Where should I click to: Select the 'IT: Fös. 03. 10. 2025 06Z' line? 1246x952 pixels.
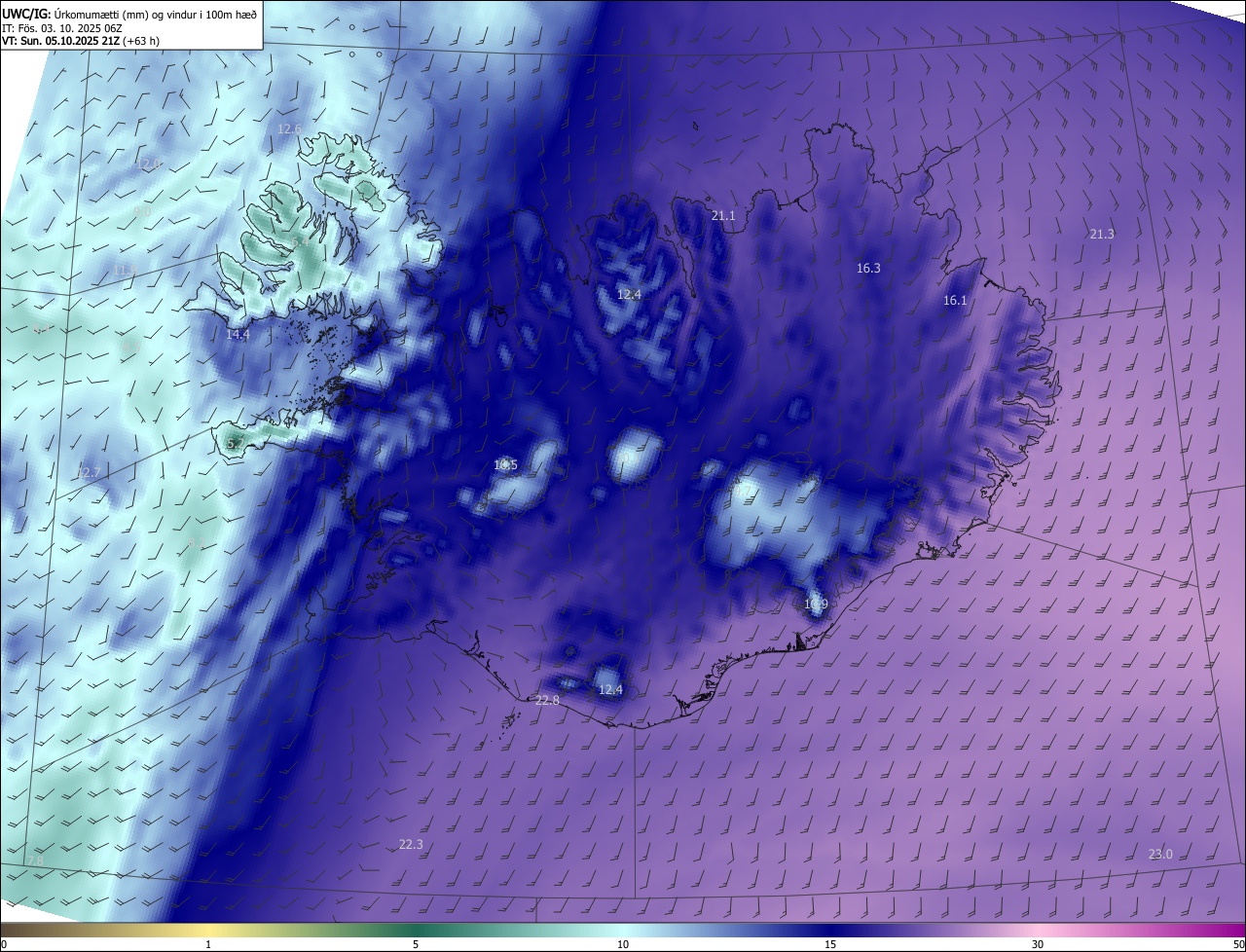pos(64,27)
